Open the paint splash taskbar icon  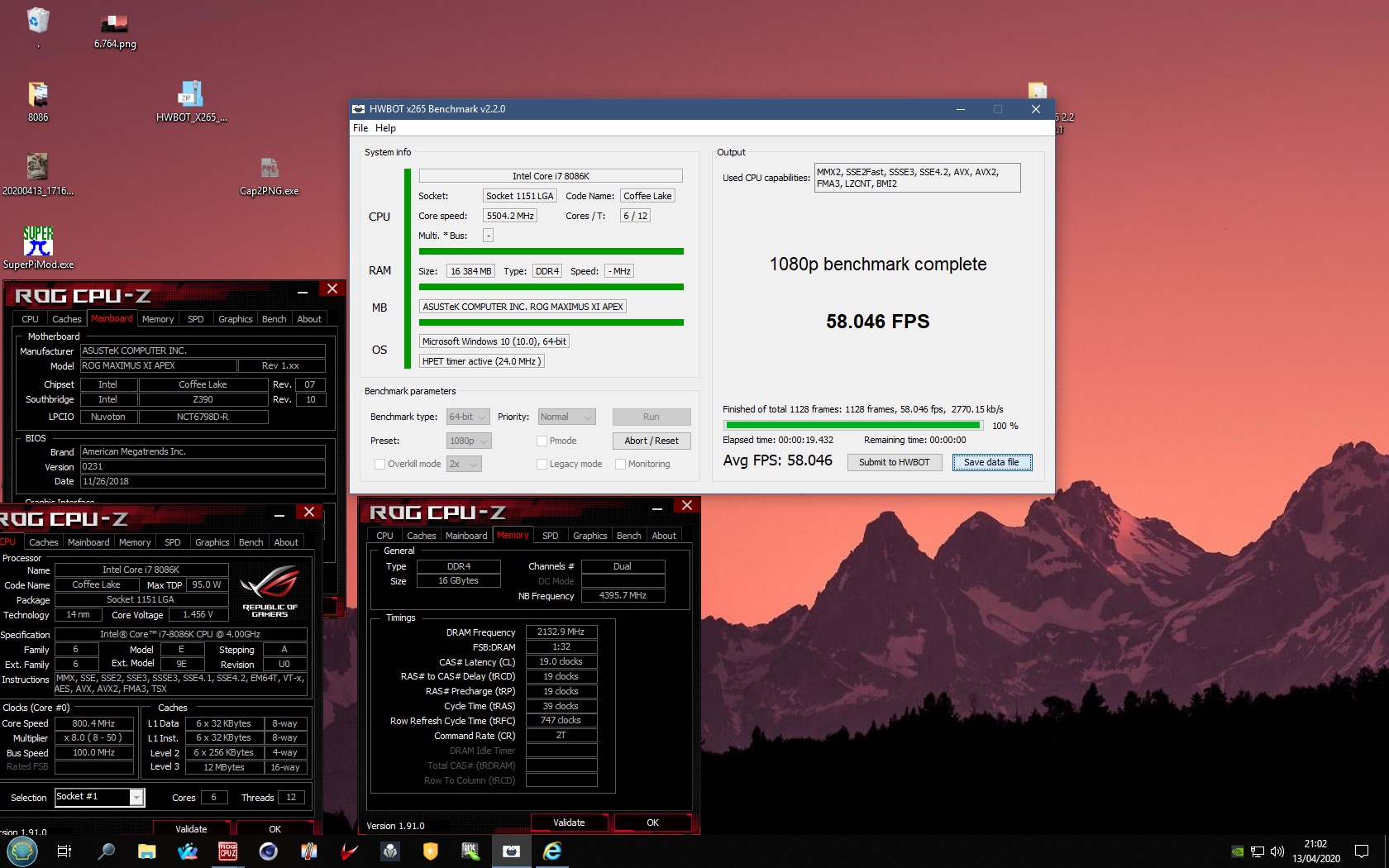click(187, 851)
